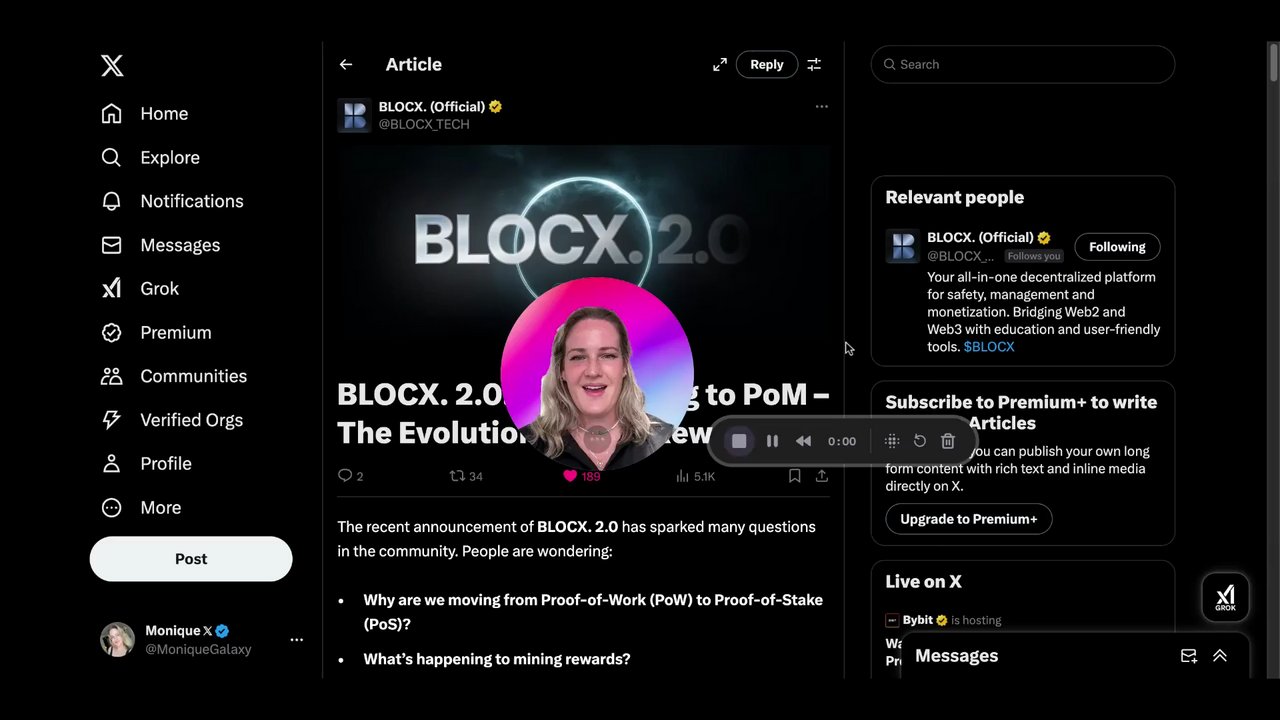Open the Explore page
The image size is (1280, 720).
(150, 158)
